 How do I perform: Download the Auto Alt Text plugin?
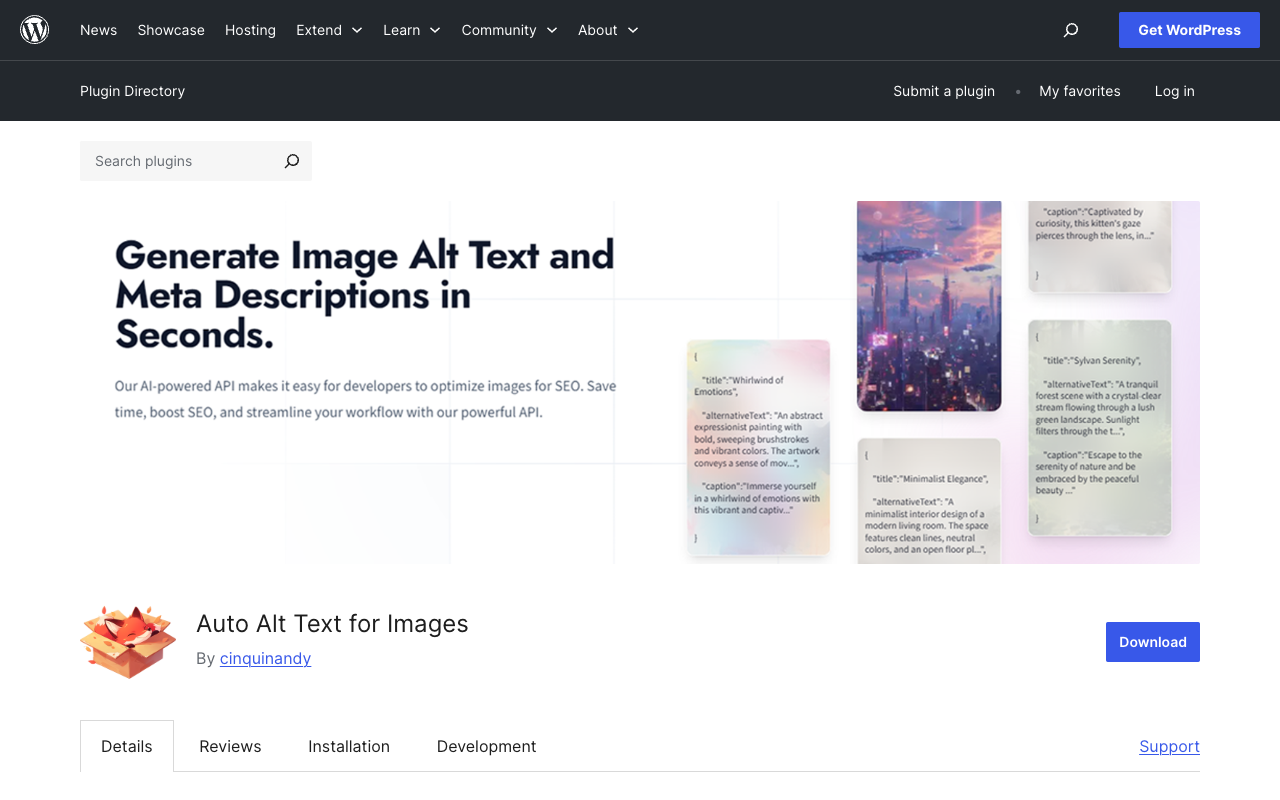click(1153, 642)
